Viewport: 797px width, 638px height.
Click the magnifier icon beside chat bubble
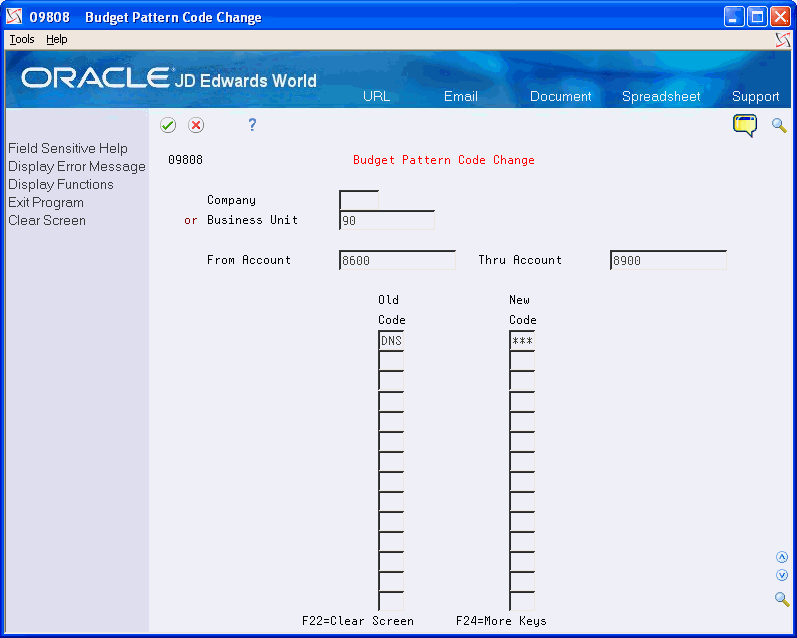tap(779, 125)
